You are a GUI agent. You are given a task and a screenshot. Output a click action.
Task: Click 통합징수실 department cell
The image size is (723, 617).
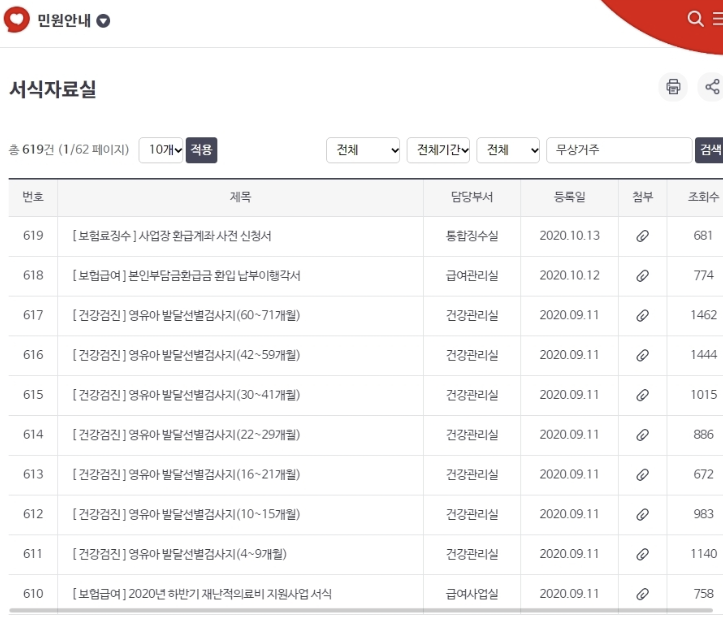coord(472,236)
